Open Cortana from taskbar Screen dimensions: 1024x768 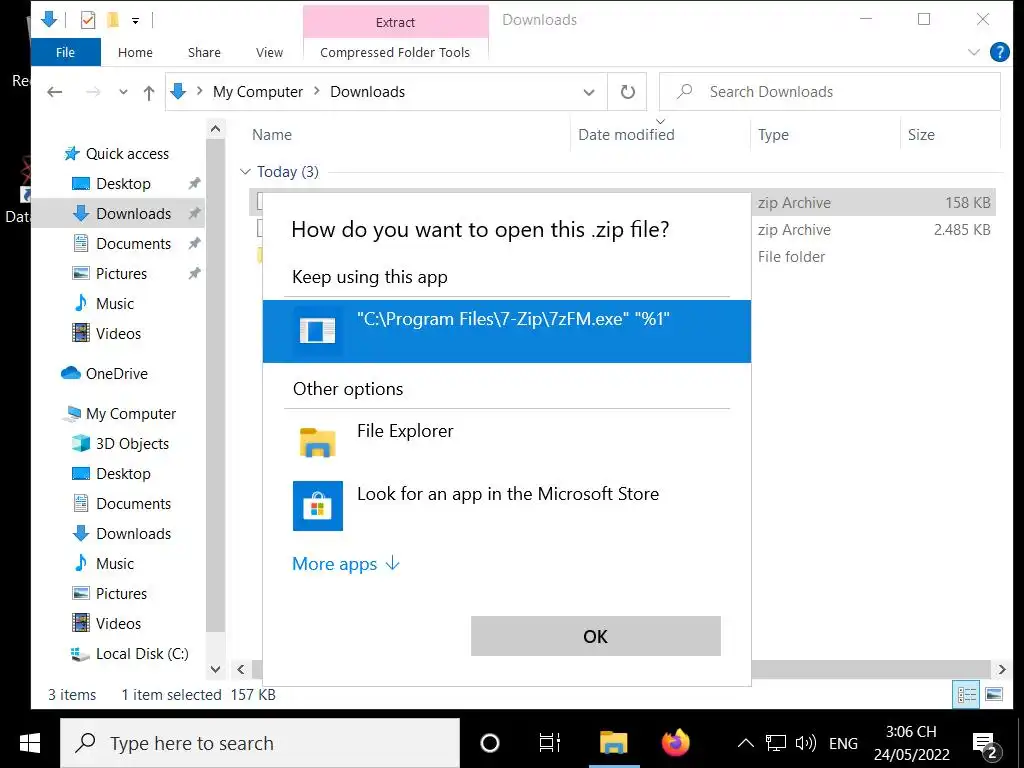[x=490, y=743]
